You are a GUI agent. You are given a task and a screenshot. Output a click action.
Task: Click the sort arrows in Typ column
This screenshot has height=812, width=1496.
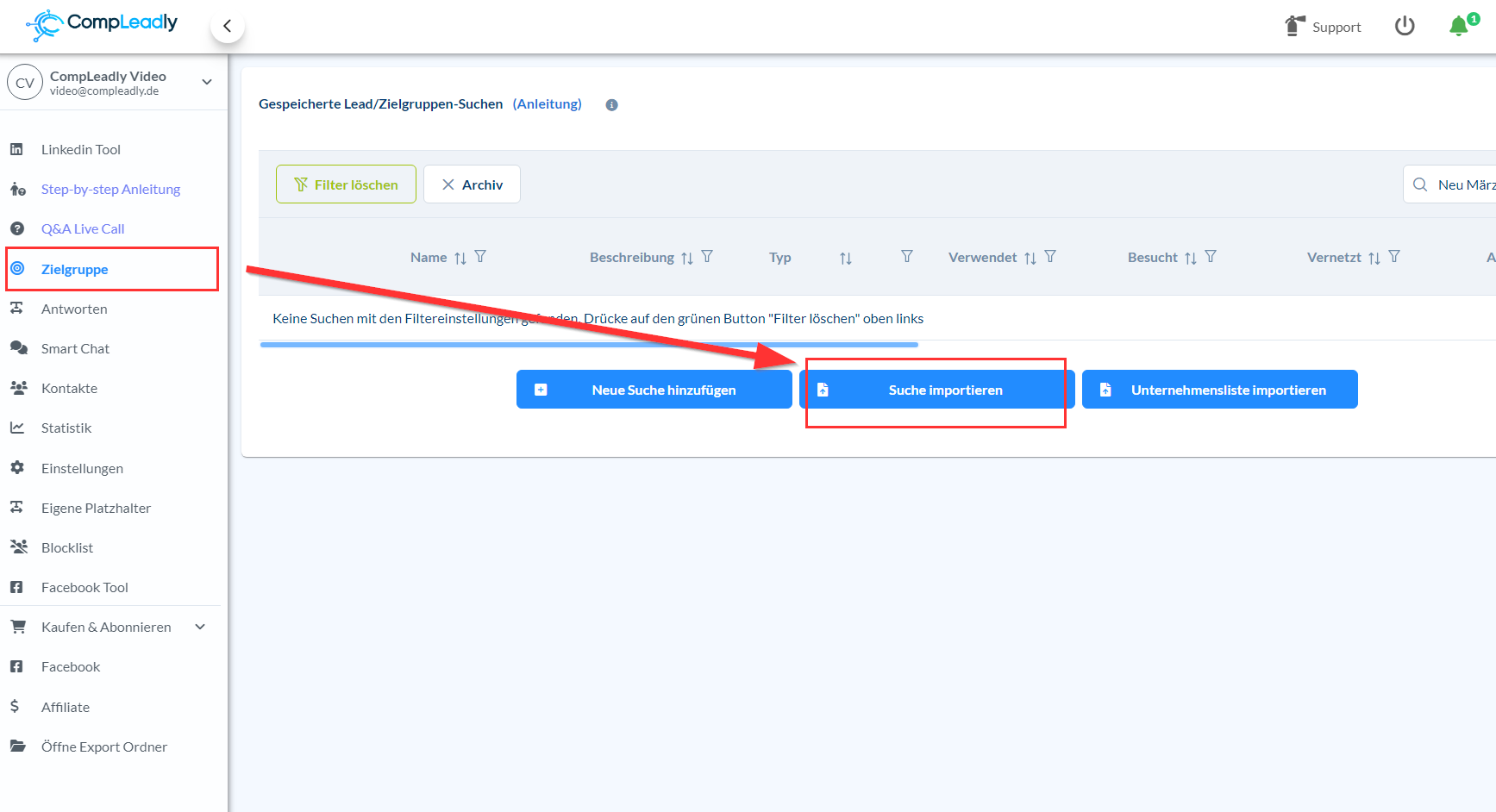tap(845, 258)
